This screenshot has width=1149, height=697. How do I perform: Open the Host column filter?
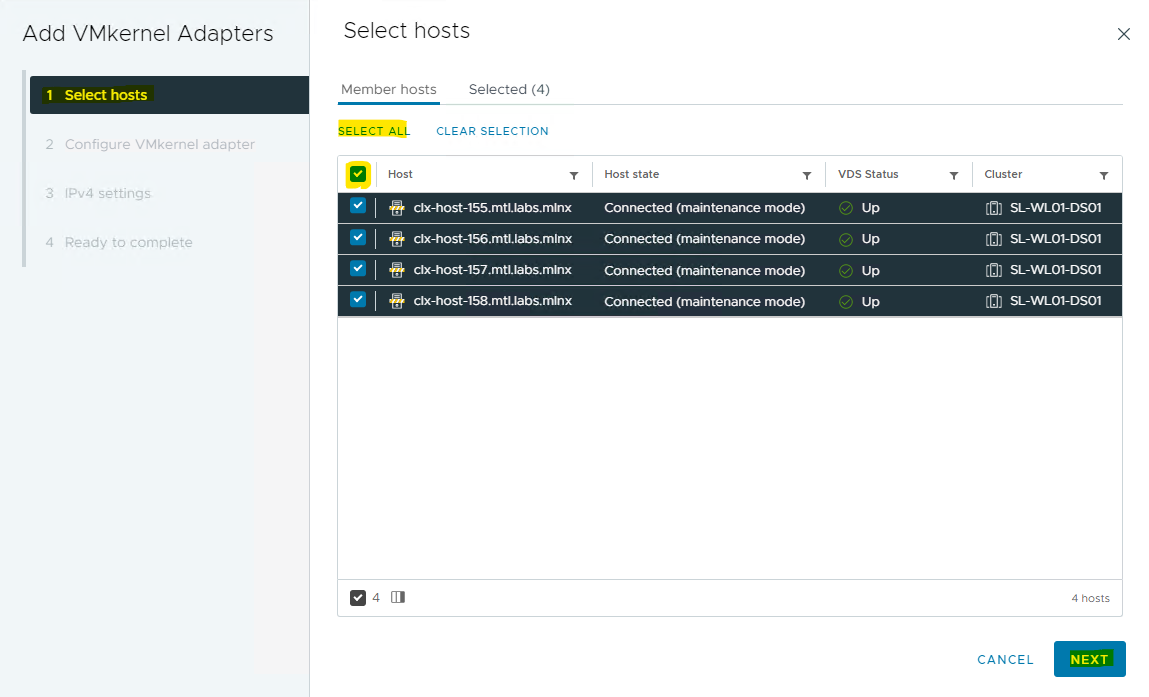(574, 175)
